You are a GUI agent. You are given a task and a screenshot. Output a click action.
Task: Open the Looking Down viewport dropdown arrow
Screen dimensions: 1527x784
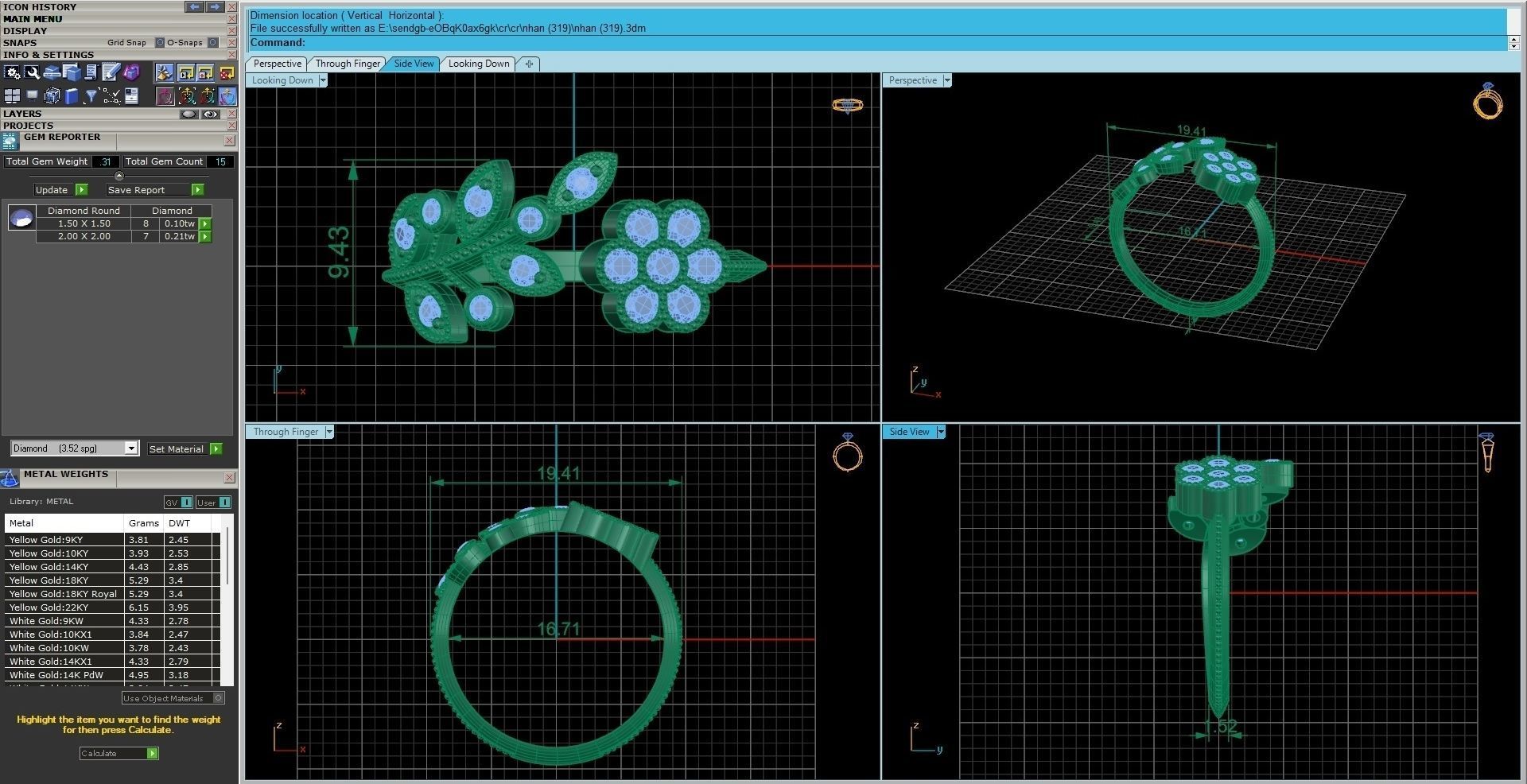tap(322, 80)
